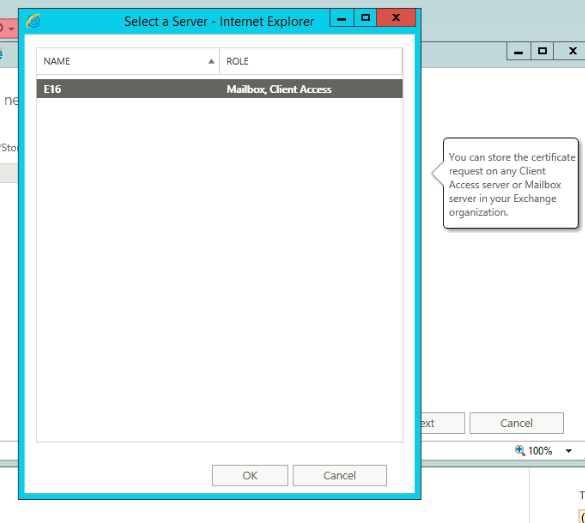Click the Internet Explorer logo icon
Screen dimensions: 585x523
pos(33,21)
